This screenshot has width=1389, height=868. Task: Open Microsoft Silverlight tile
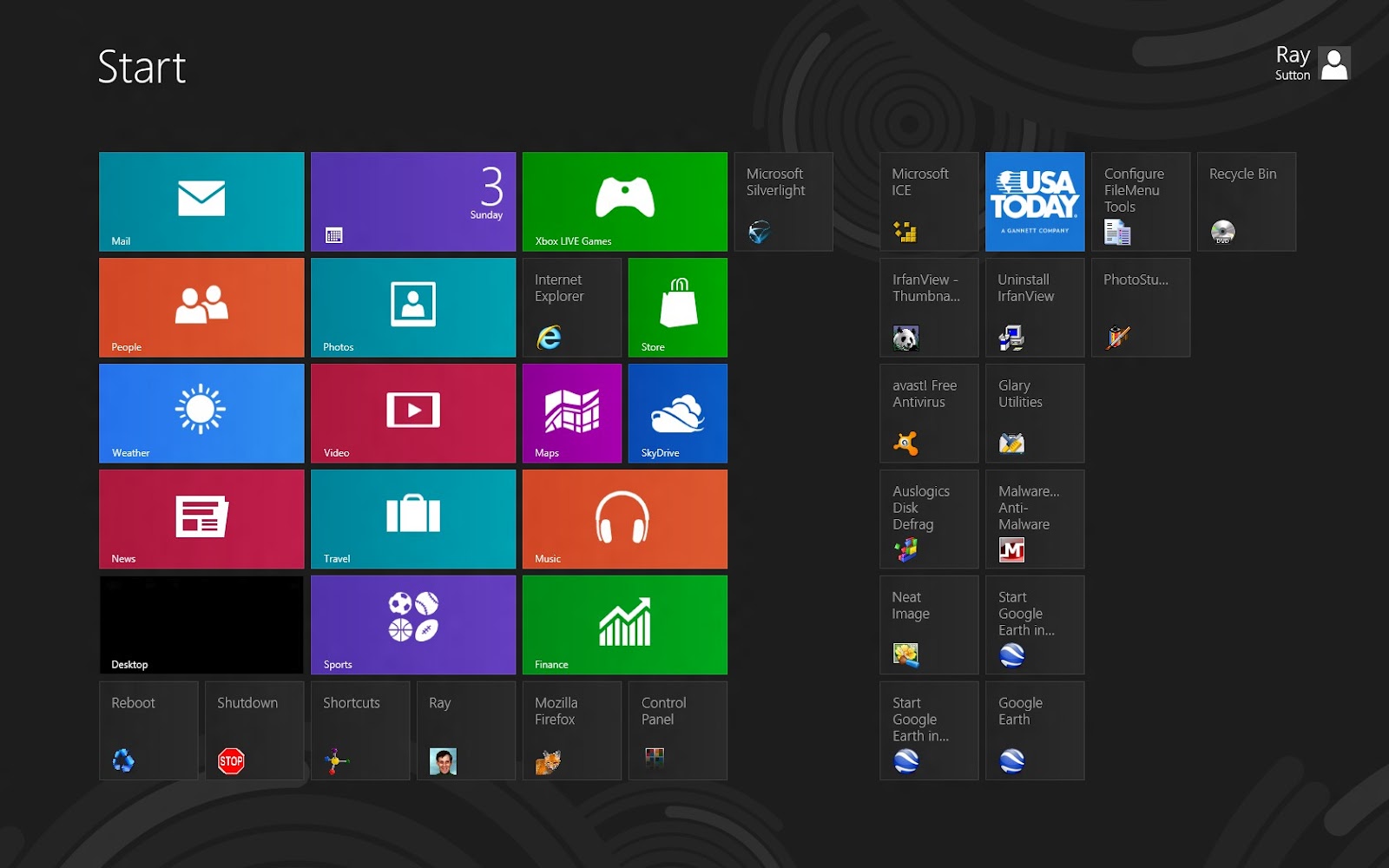tap(784, 202)
